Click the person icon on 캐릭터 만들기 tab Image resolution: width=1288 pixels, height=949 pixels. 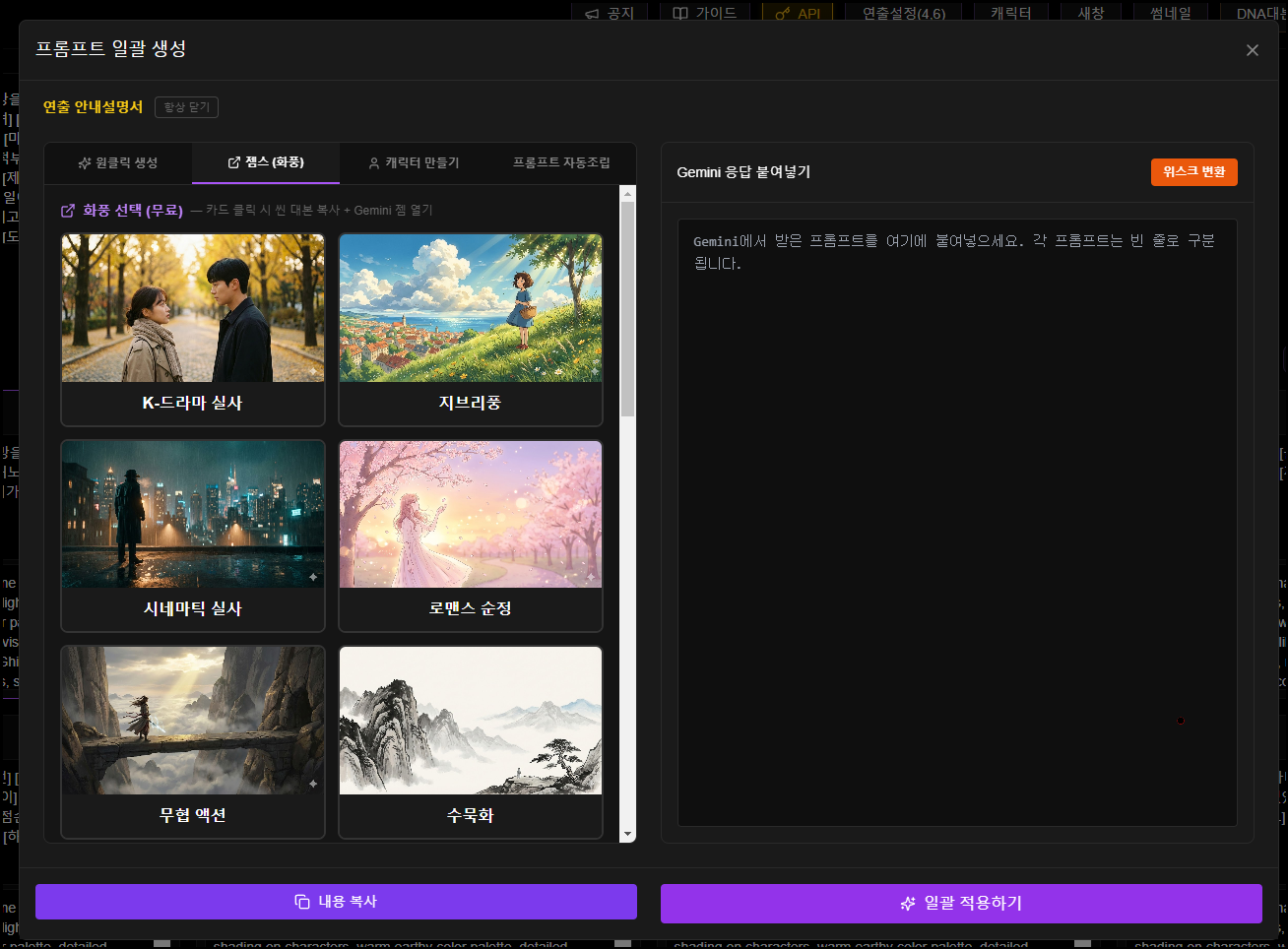(x=374, y=162)
